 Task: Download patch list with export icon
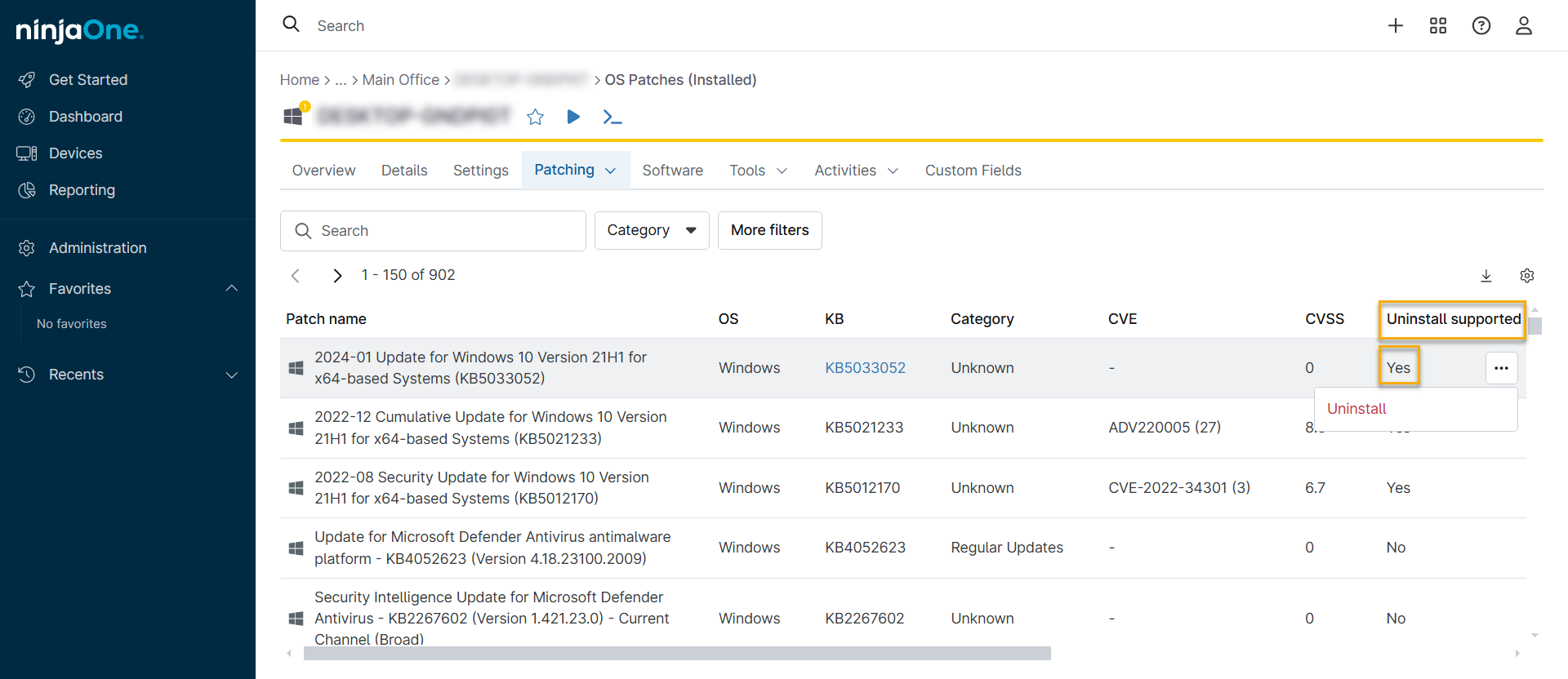click(1486, 276)
